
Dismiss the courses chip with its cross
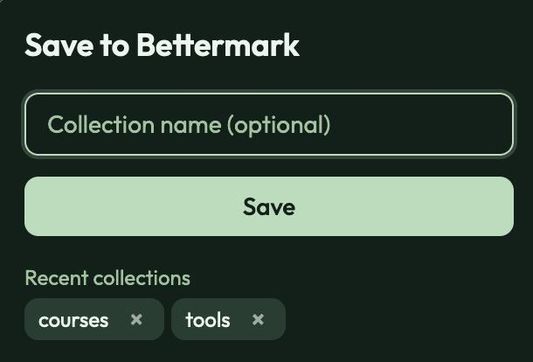[x=136, y=320]
